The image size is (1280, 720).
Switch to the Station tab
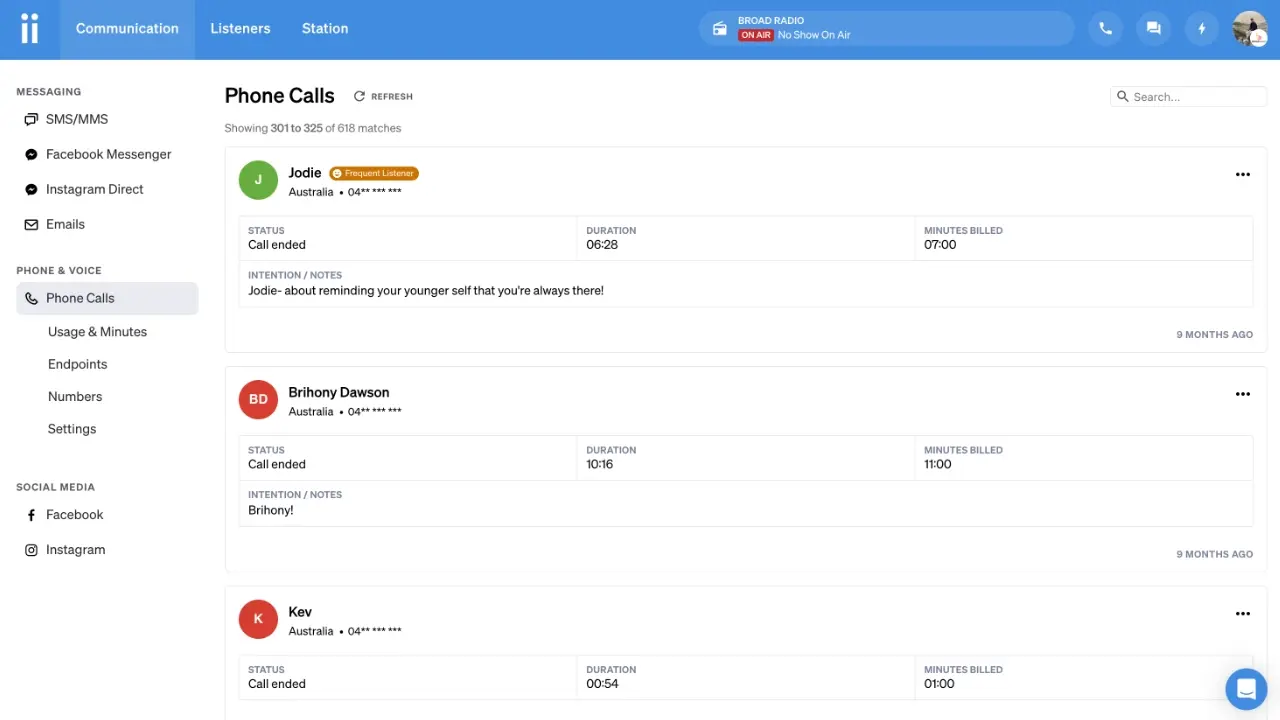pos(325,29)
